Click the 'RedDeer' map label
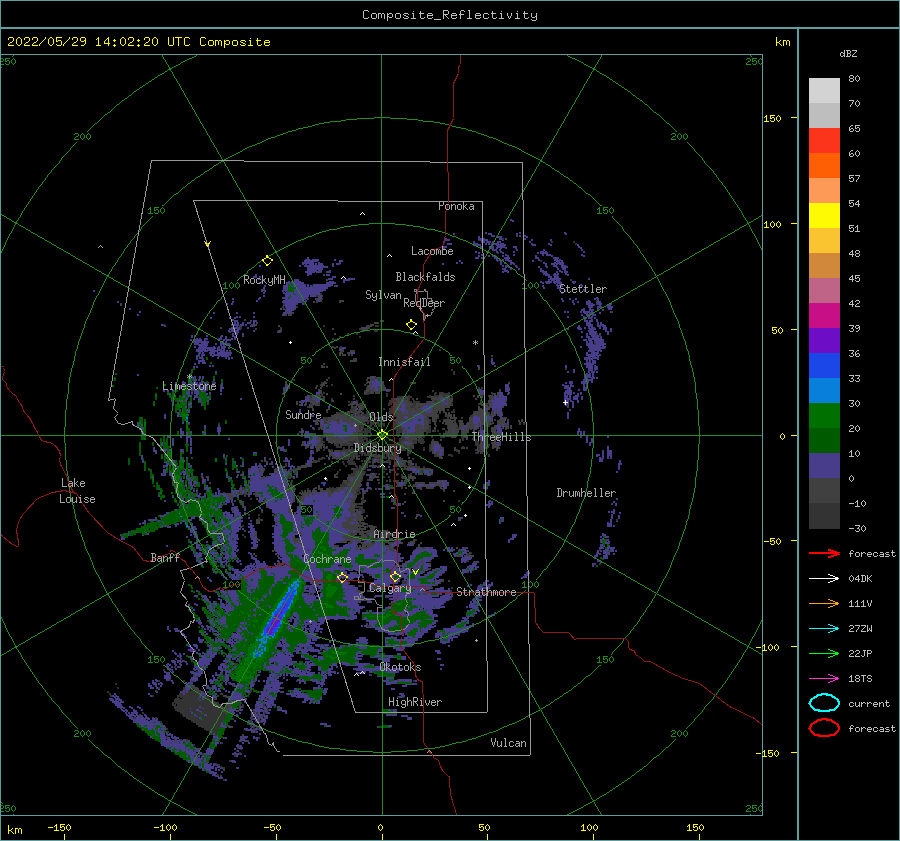Screen dimensions: 900x841 [x=424, y=303]
